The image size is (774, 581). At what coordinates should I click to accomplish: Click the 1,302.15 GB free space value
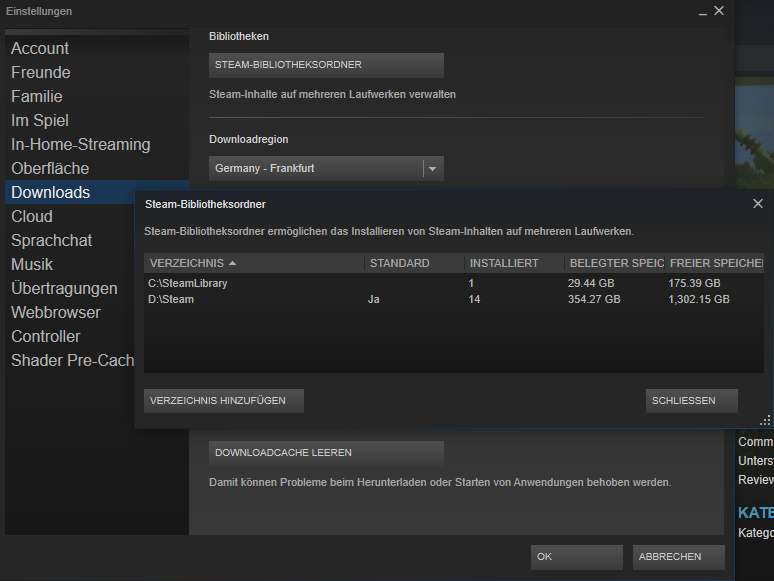coord(698,300)
